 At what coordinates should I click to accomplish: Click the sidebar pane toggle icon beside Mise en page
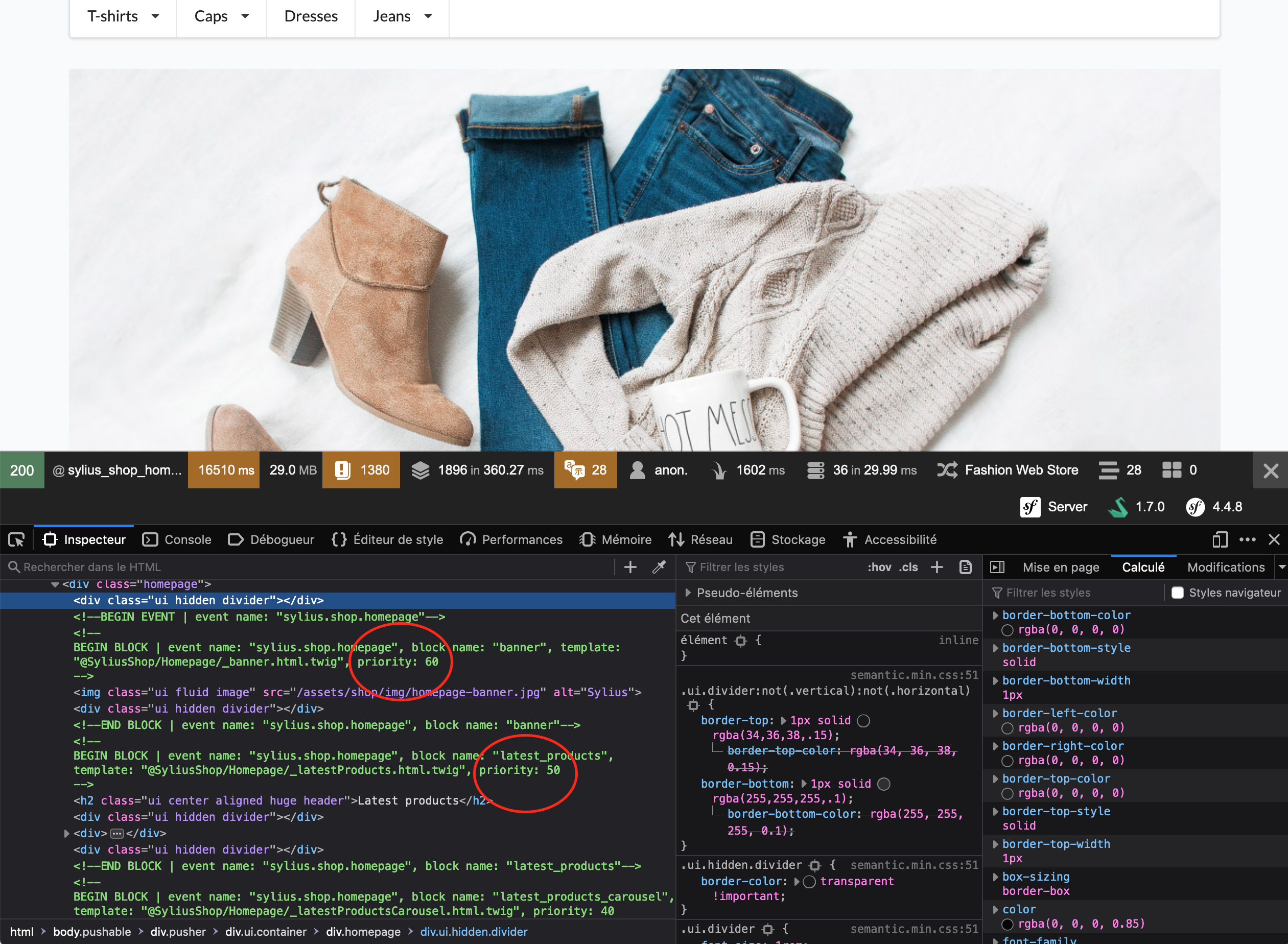tap(997, 567)
